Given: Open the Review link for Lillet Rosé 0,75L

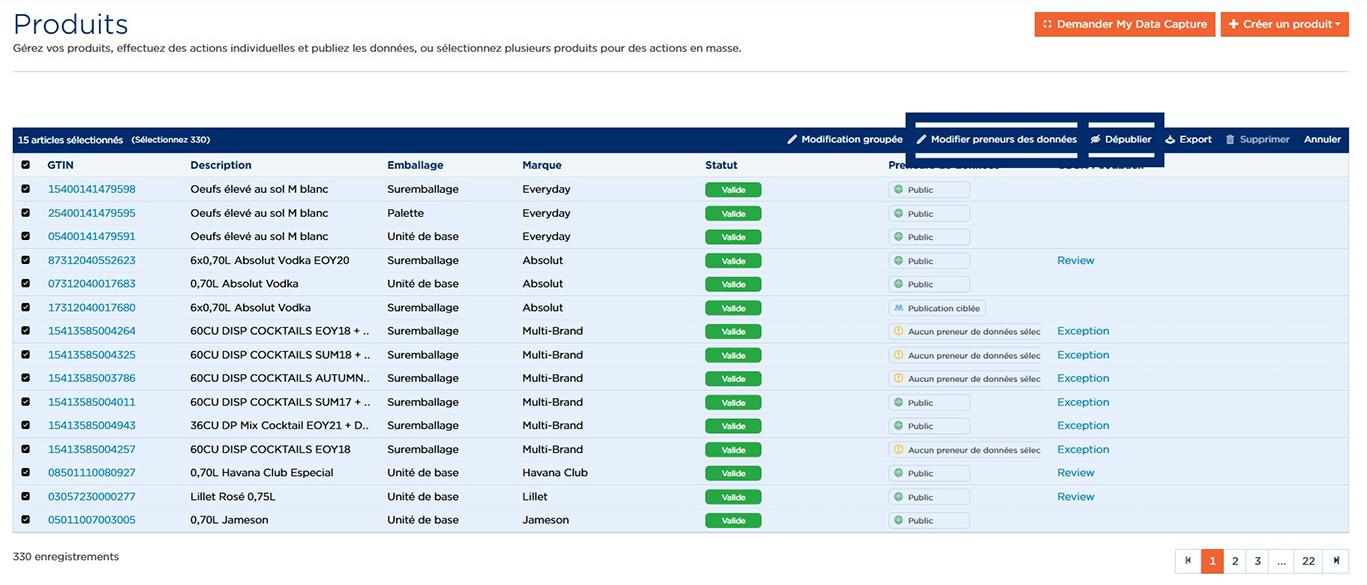Looking at the screenshot, I should tap(1076, 497).
